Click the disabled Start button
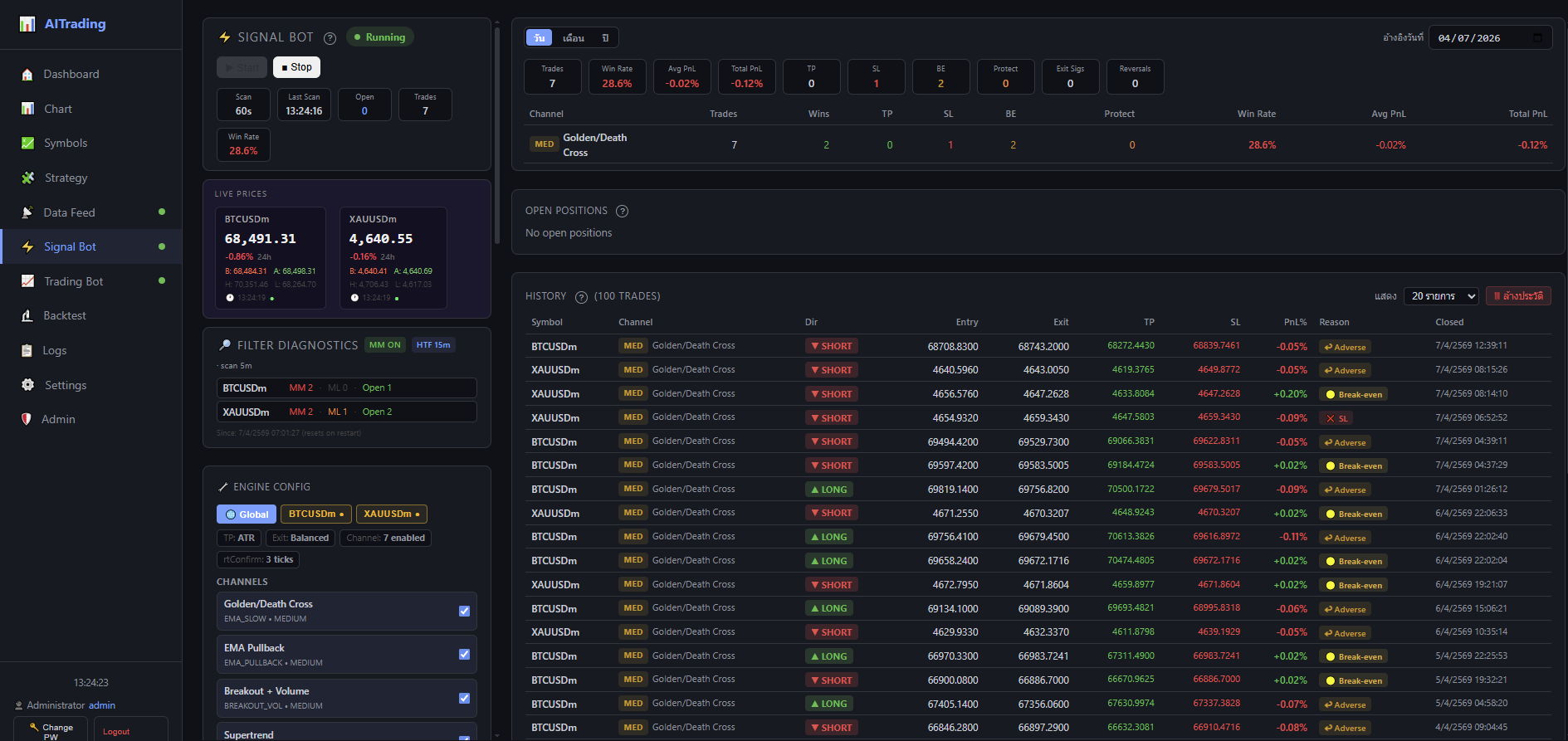Screen dimensions: 1568x741 pos(242,67)
